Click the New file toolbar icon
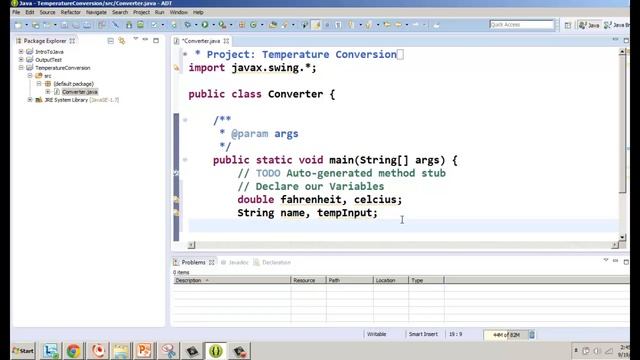Image resolution: width=640 pixels, height=360 pixels. (x=18, y=25)
